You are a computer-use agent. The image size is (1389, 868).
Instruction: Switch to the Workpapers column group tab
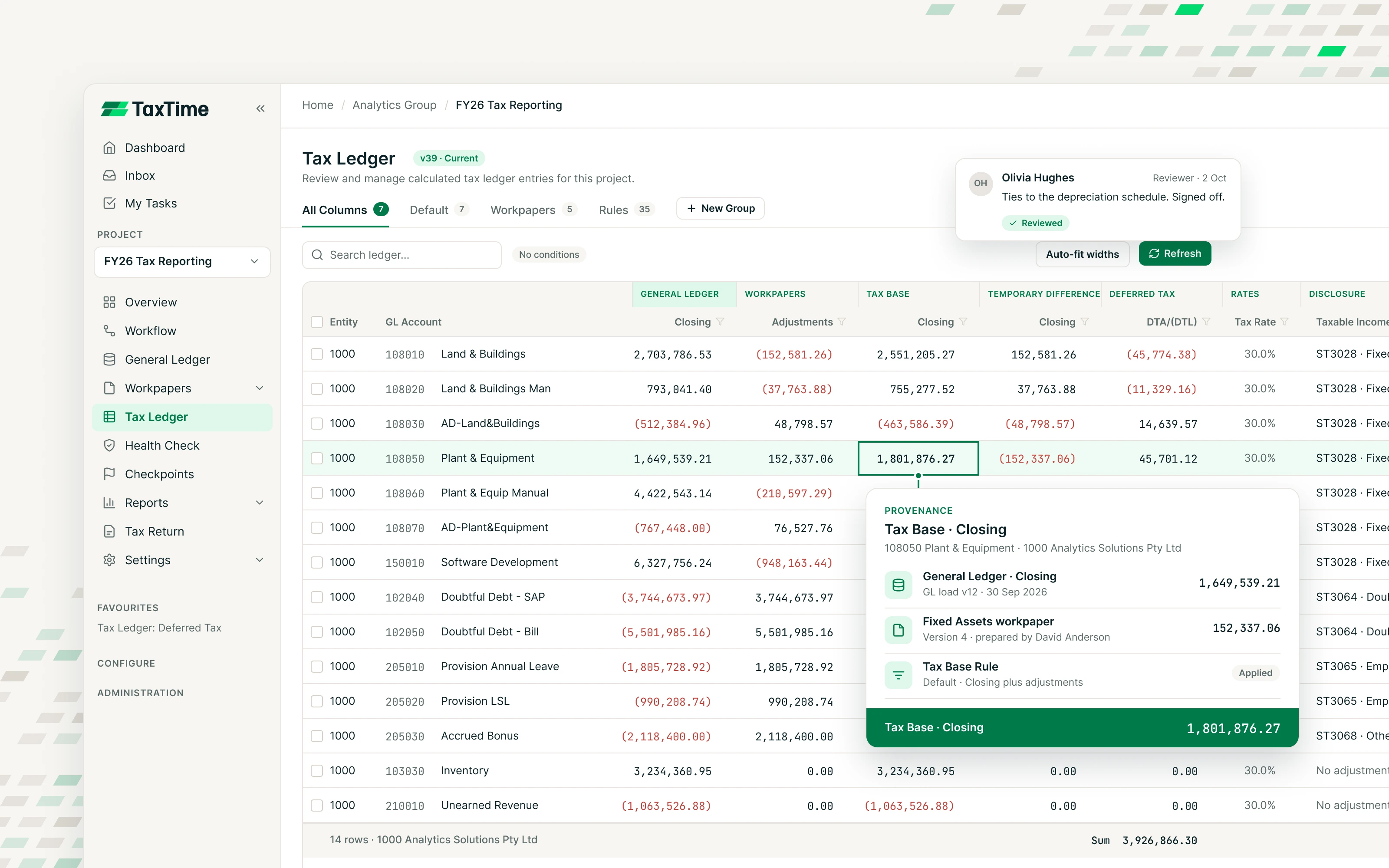(x=533, y=210)
